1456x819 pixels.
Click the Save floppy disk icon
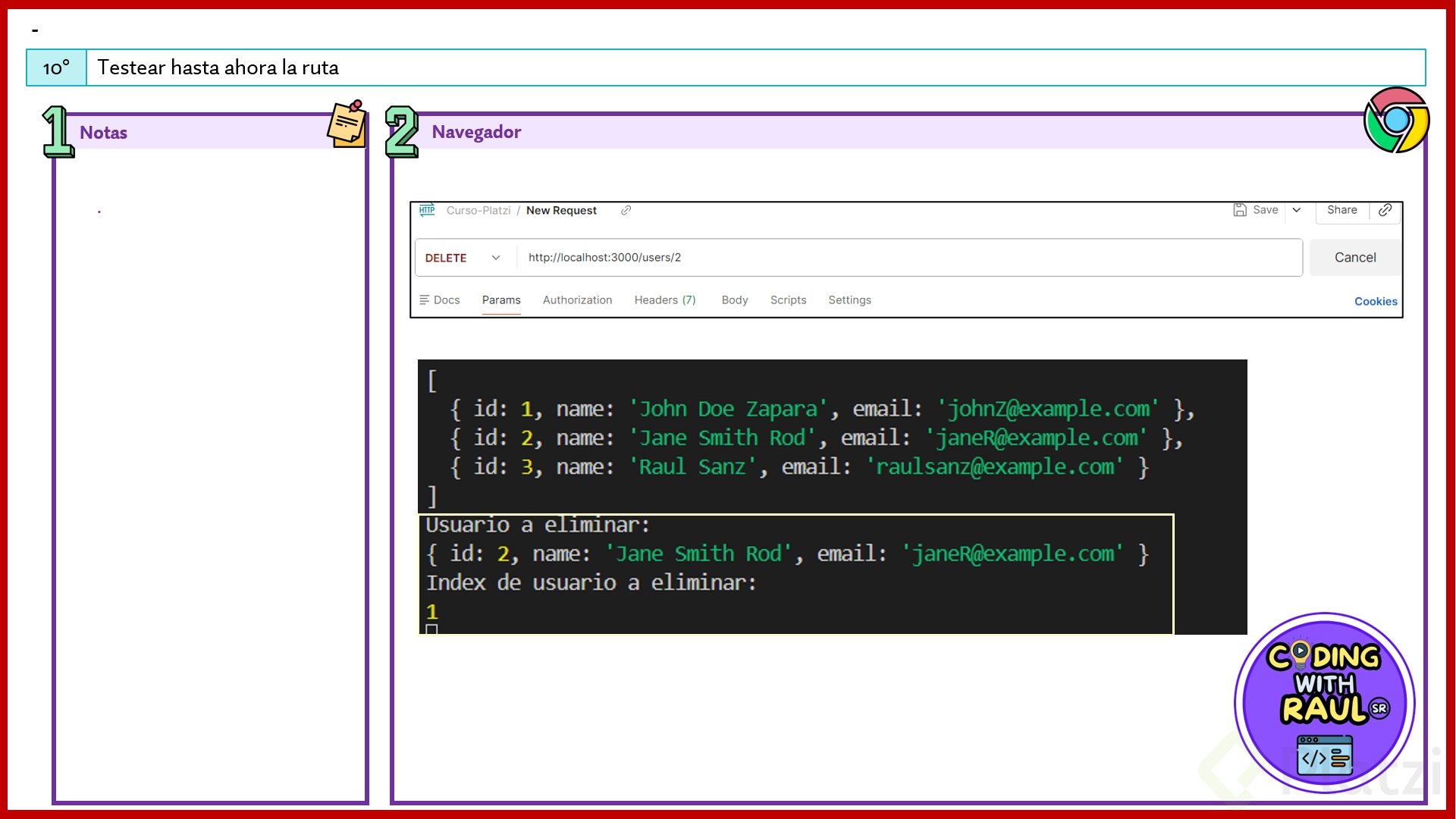(1240, 210)
